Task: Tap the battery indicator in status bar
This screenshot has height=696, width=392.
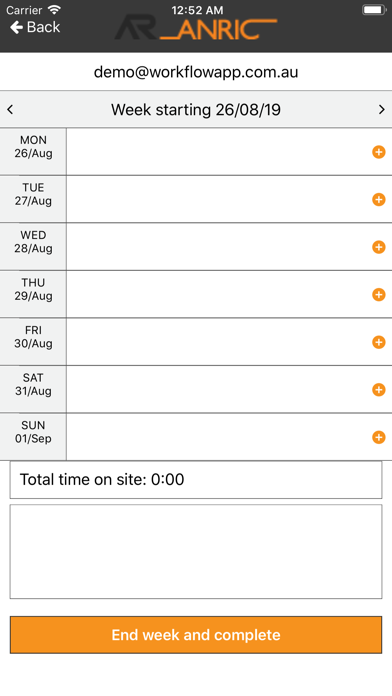Action: tap(374, 10)
